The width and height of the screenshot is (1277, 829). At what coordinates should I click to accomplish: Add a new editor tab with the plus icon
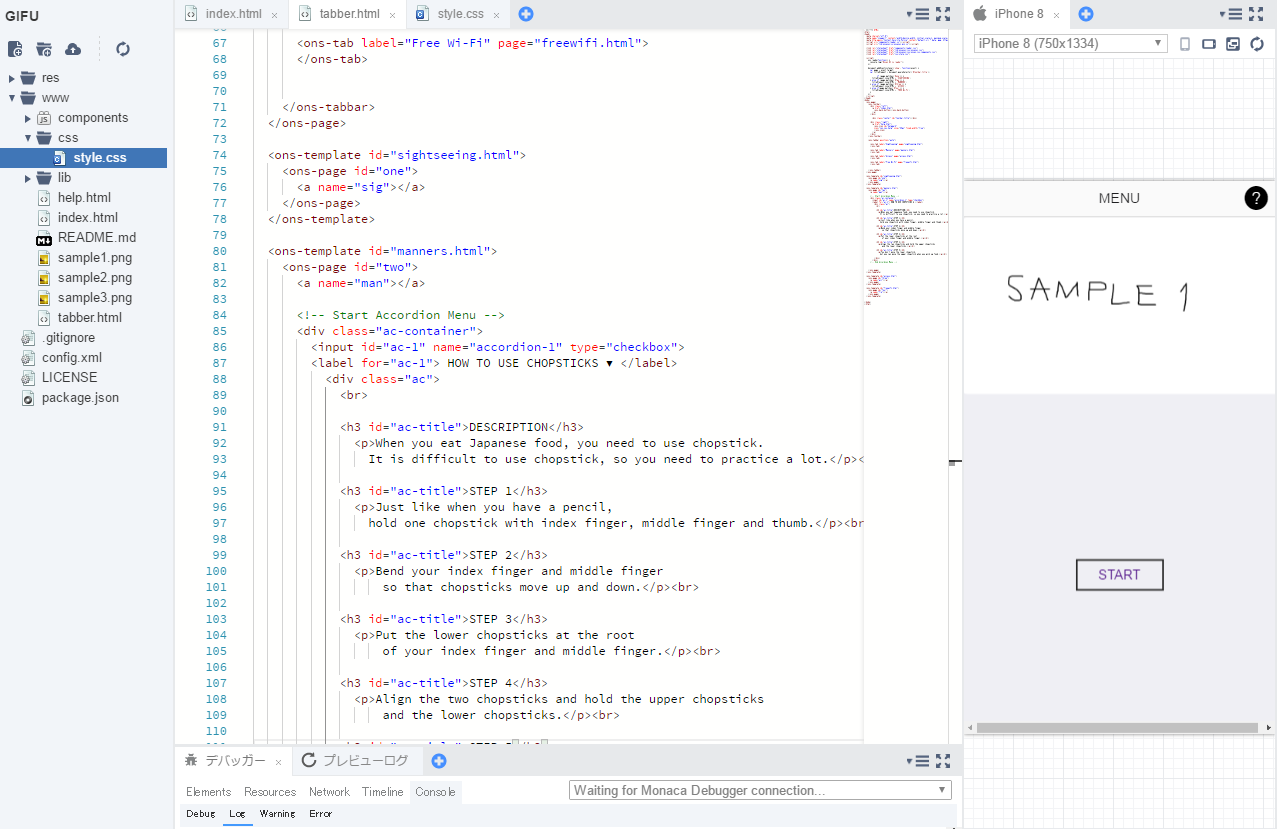click(526, 14)
